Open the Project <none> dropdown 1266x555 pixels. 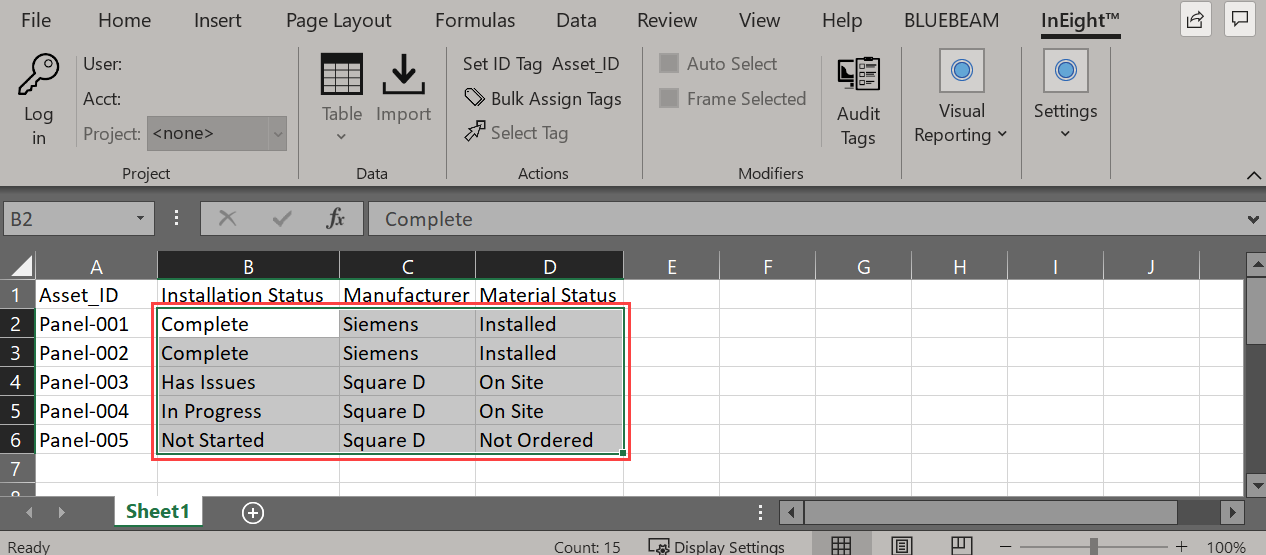217,133
